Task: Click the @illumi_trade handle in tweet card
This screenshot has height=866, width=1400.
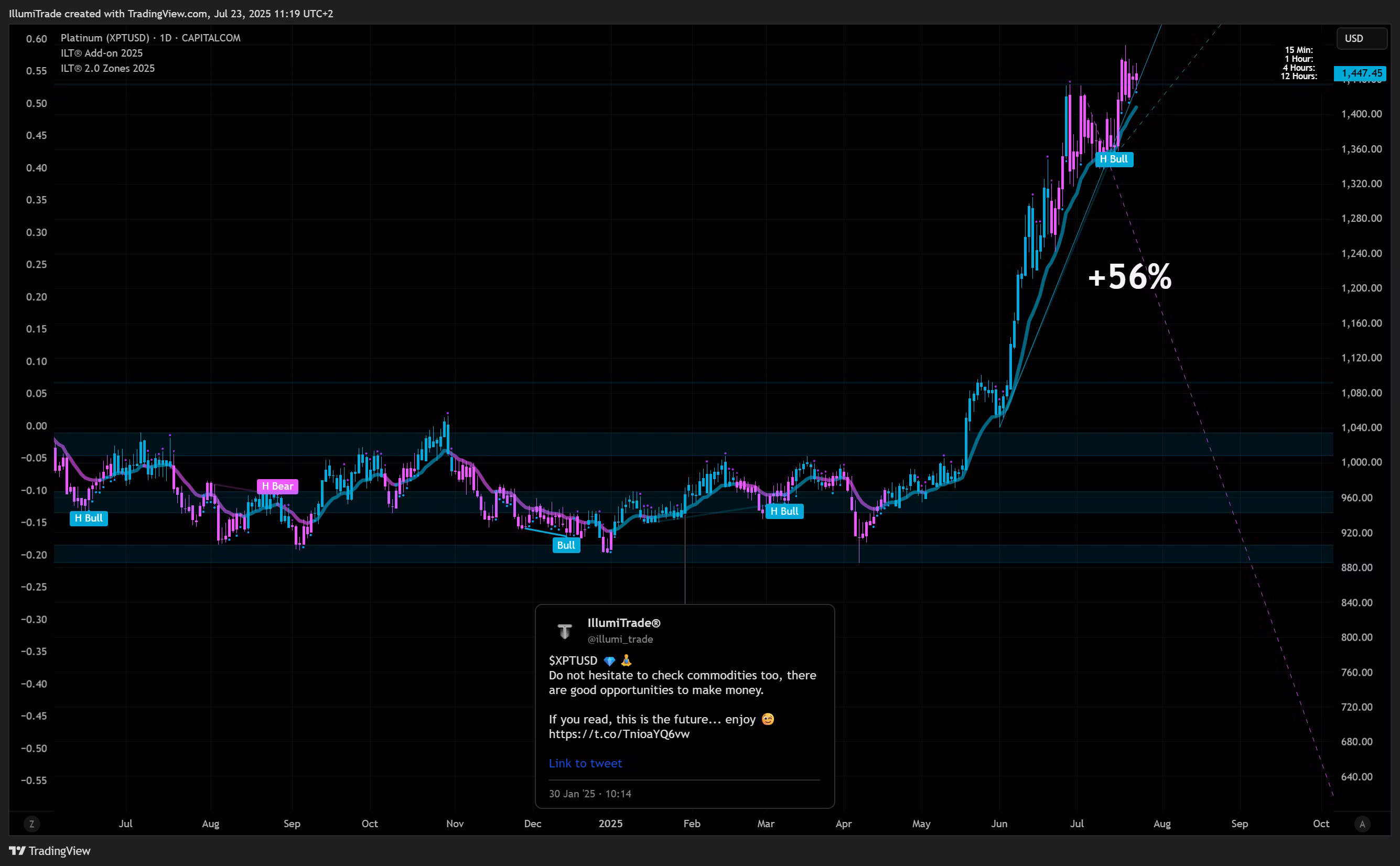Action: pyautogui.click(x=620, y=639)
